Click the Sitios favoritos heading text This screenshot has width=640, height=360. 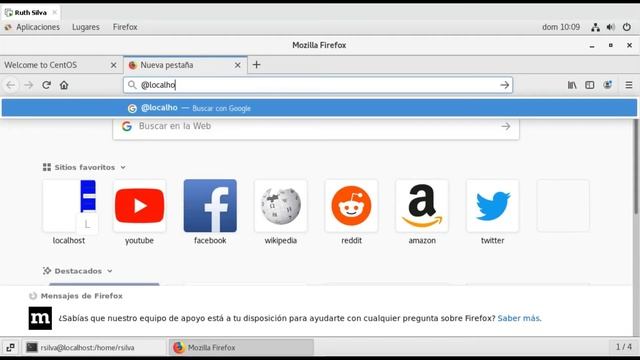[x=84, y=167]
